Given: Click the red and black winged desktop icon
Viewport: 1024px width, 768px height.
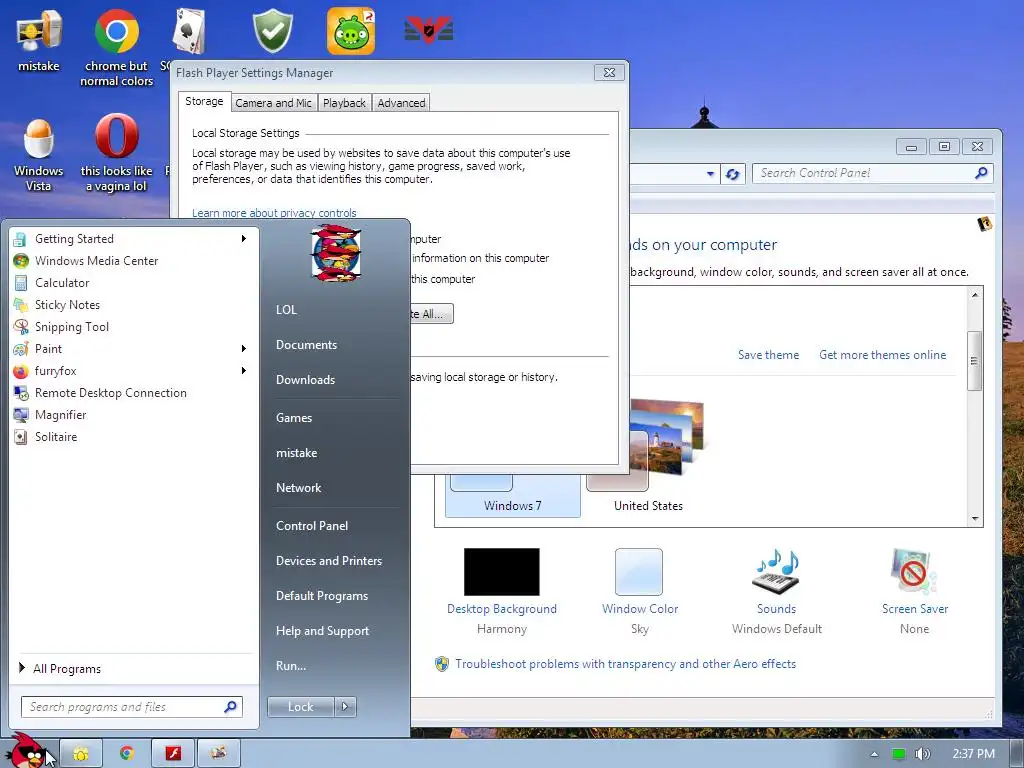Looking at the screenshot, I should click(x=428, y=31).
